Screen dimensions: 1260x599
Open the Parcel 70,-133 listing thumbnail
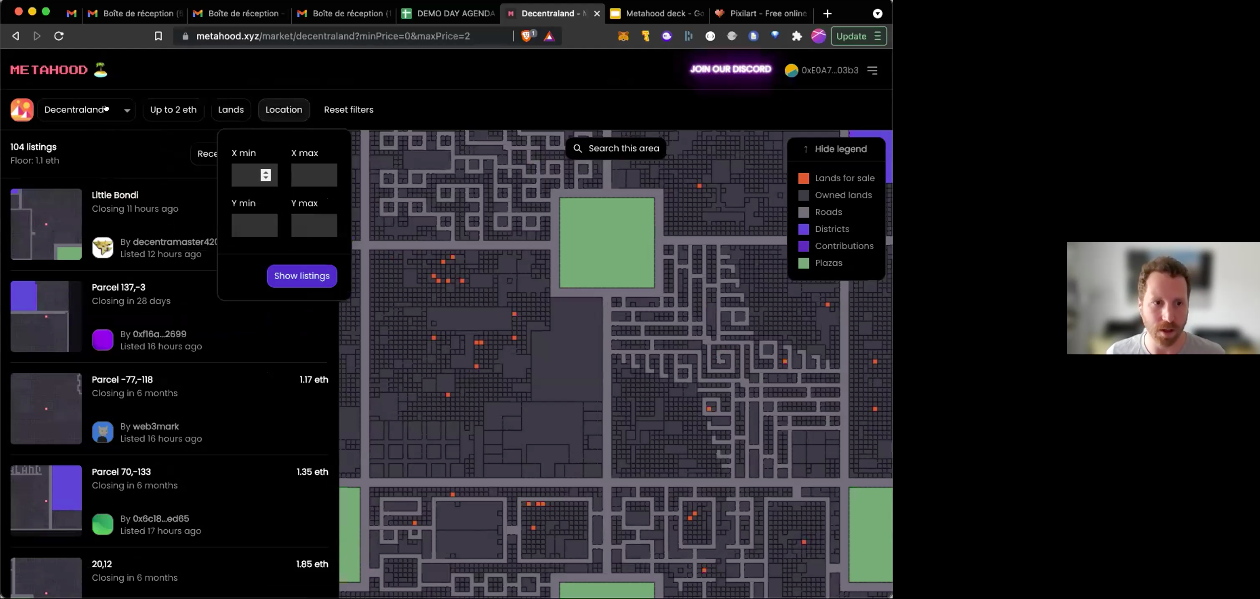(46, 501)
